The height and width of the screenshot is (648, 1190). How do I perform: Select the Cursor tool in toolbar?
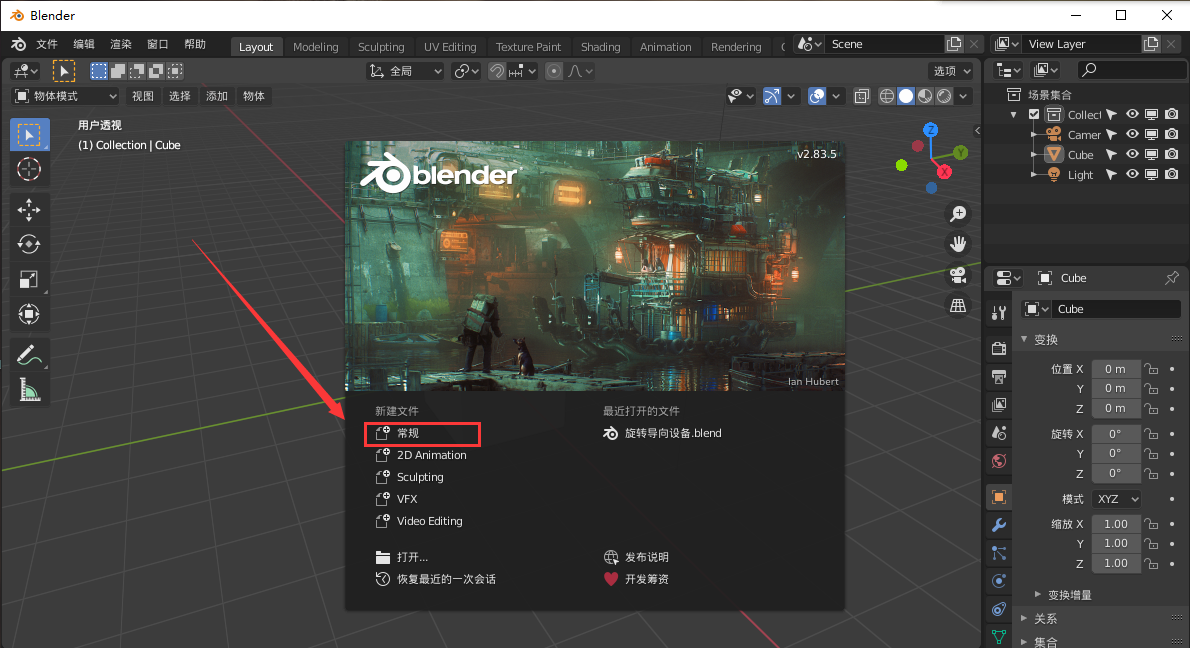[29, 169]
